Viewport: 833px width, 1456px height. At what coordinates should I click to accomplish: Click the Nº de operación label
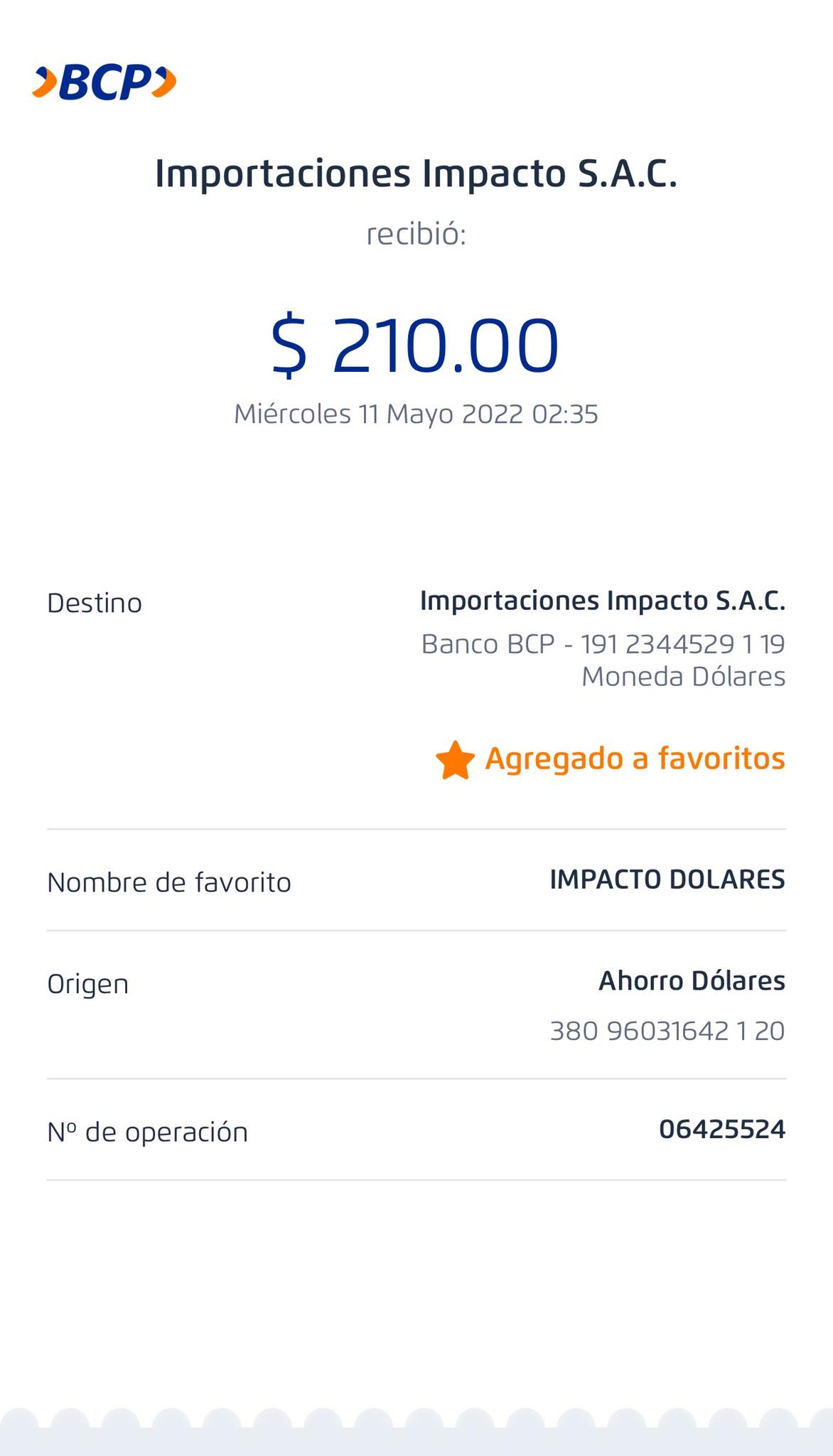click(148, 1132)
